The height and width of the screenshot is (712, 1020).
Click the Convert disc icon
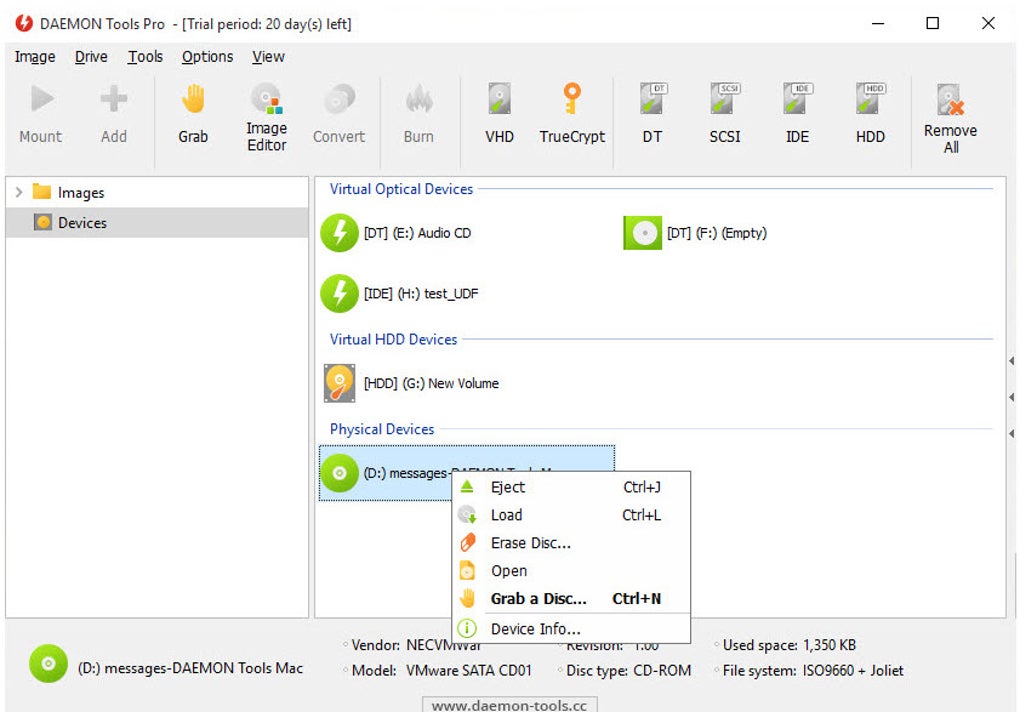[x=339, y=99]
